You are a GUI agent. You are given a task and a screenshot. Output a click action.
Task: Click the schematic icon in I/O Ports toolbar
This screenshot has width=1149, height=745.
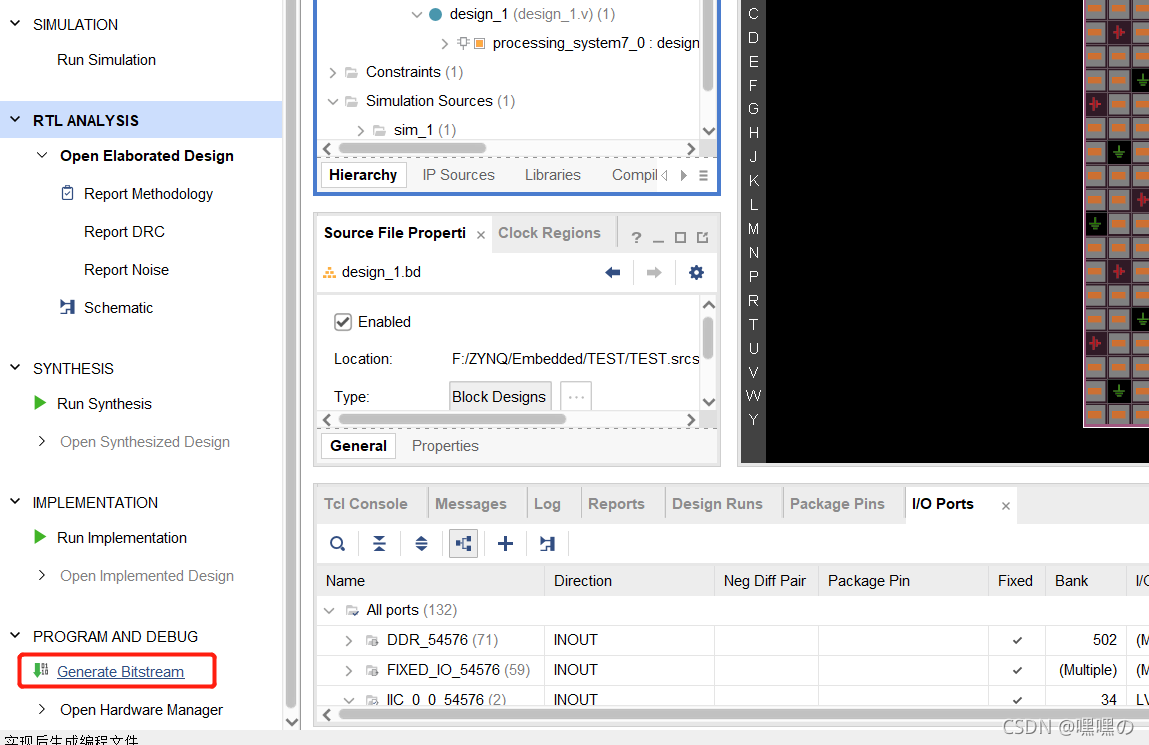pyautogui.click(x=547, y=544)
